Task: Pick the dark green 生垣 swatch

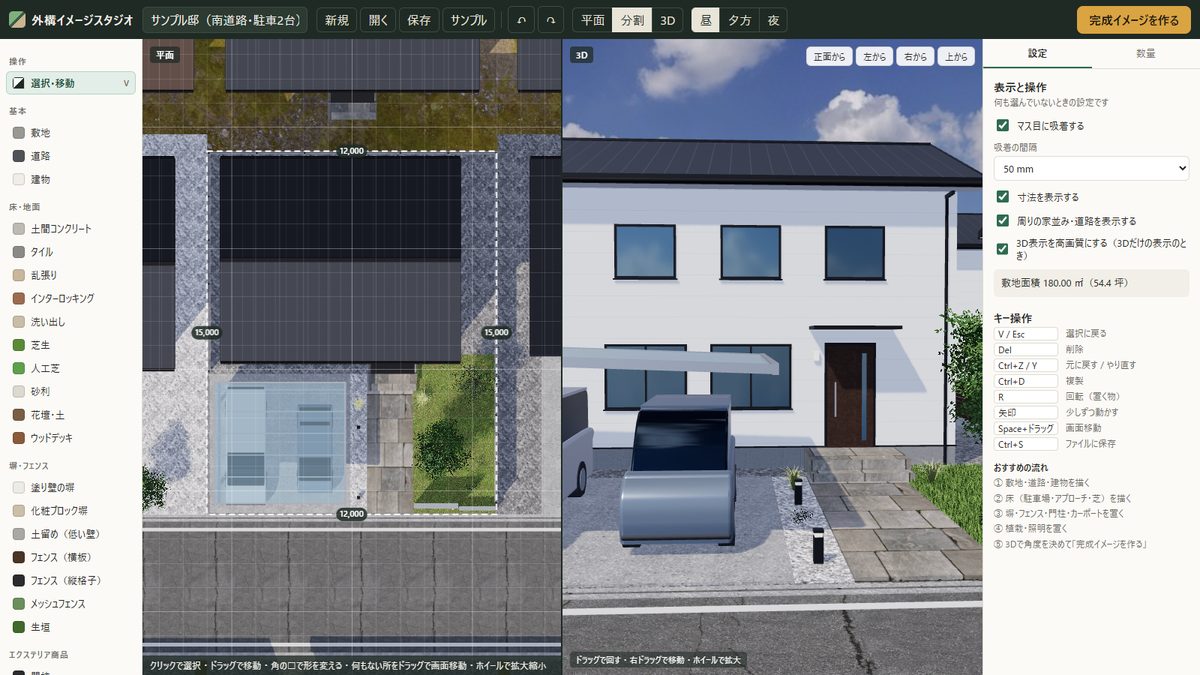Action: (19, 627)
